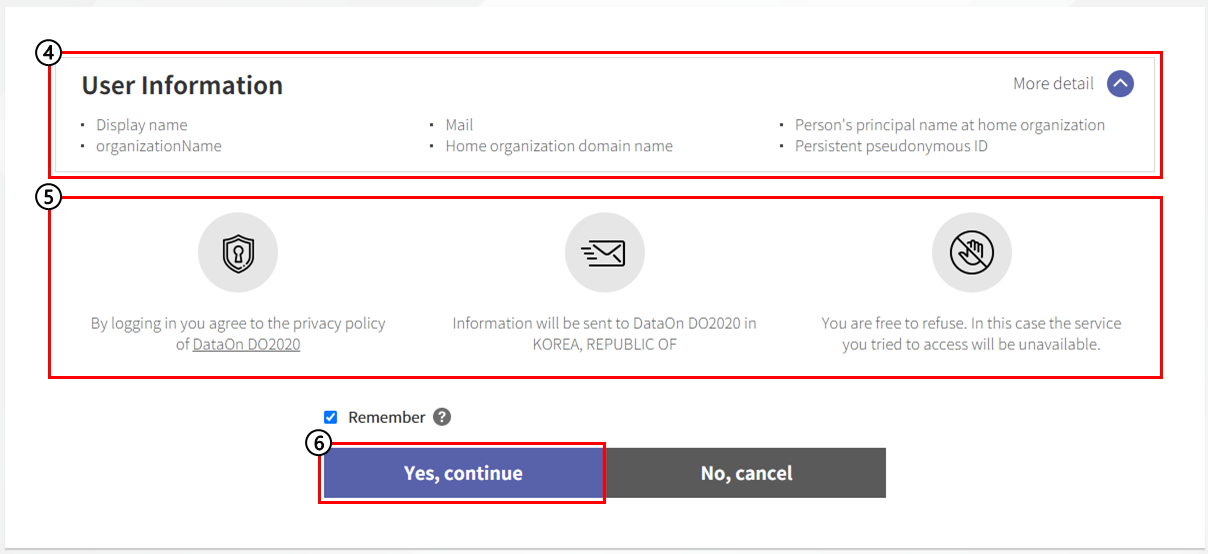
Task: Click the Remember help question-mark icon
Action: [x=442, y=417]
